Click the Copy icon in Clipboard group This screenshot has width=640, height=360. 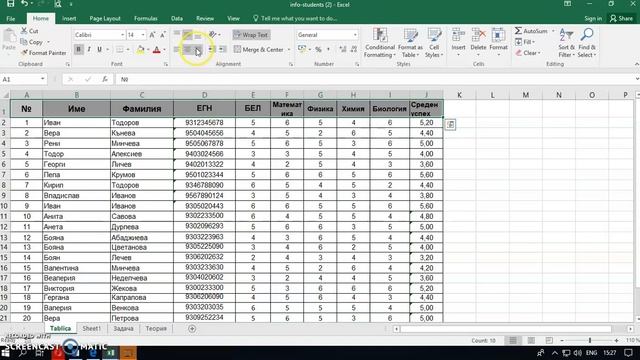[x=24, y=42]
